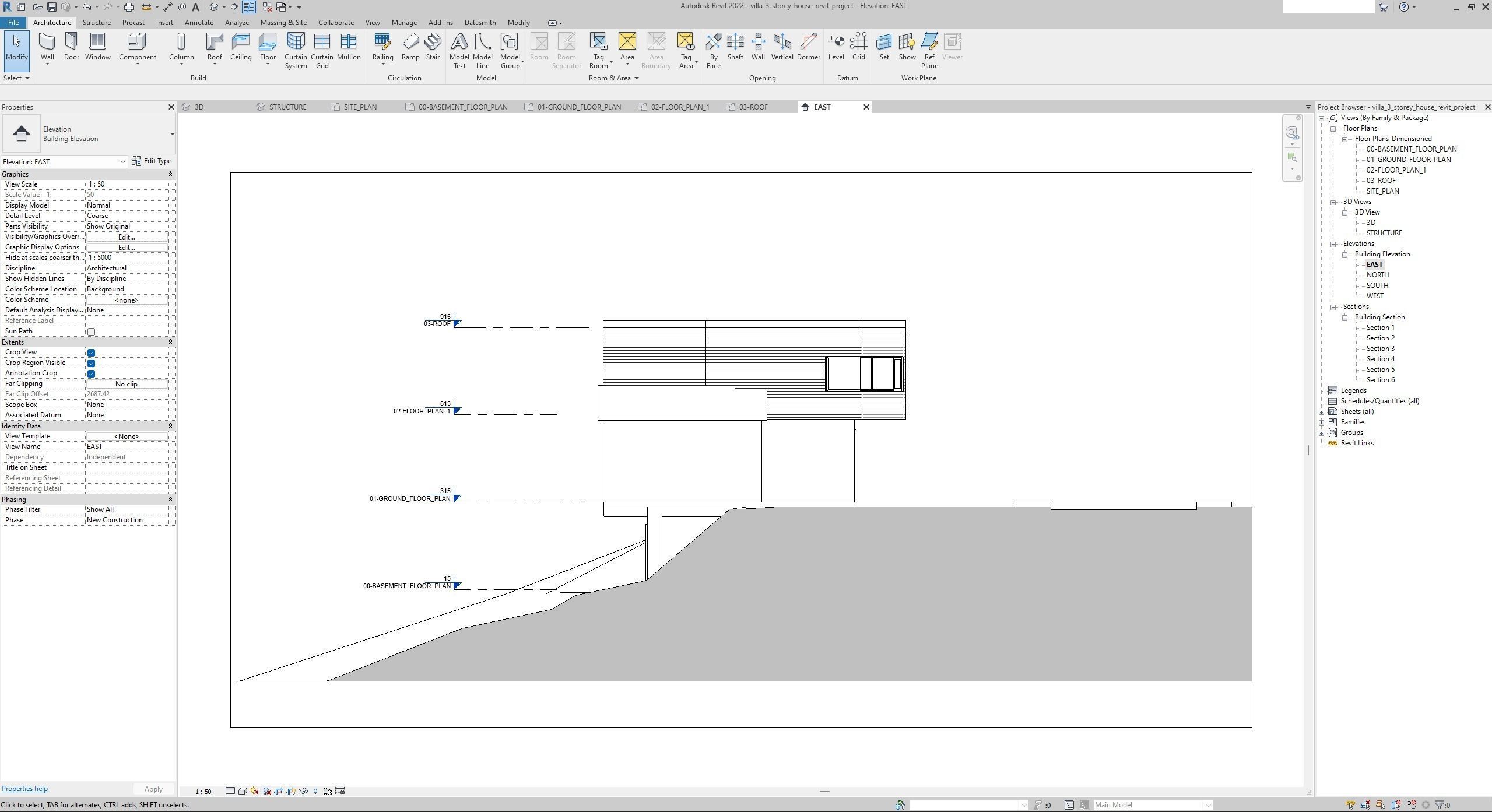
Task: Switch to the 01-GROUND_FLOOR_PLAN view tab
Action: 578,107
